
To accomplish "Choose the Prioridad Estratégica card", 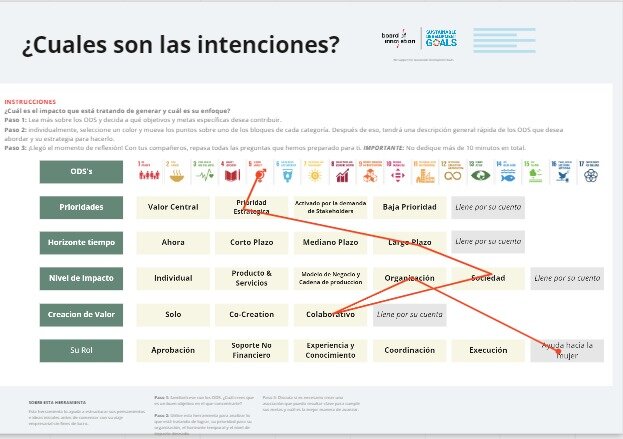I will coord(252,207).
